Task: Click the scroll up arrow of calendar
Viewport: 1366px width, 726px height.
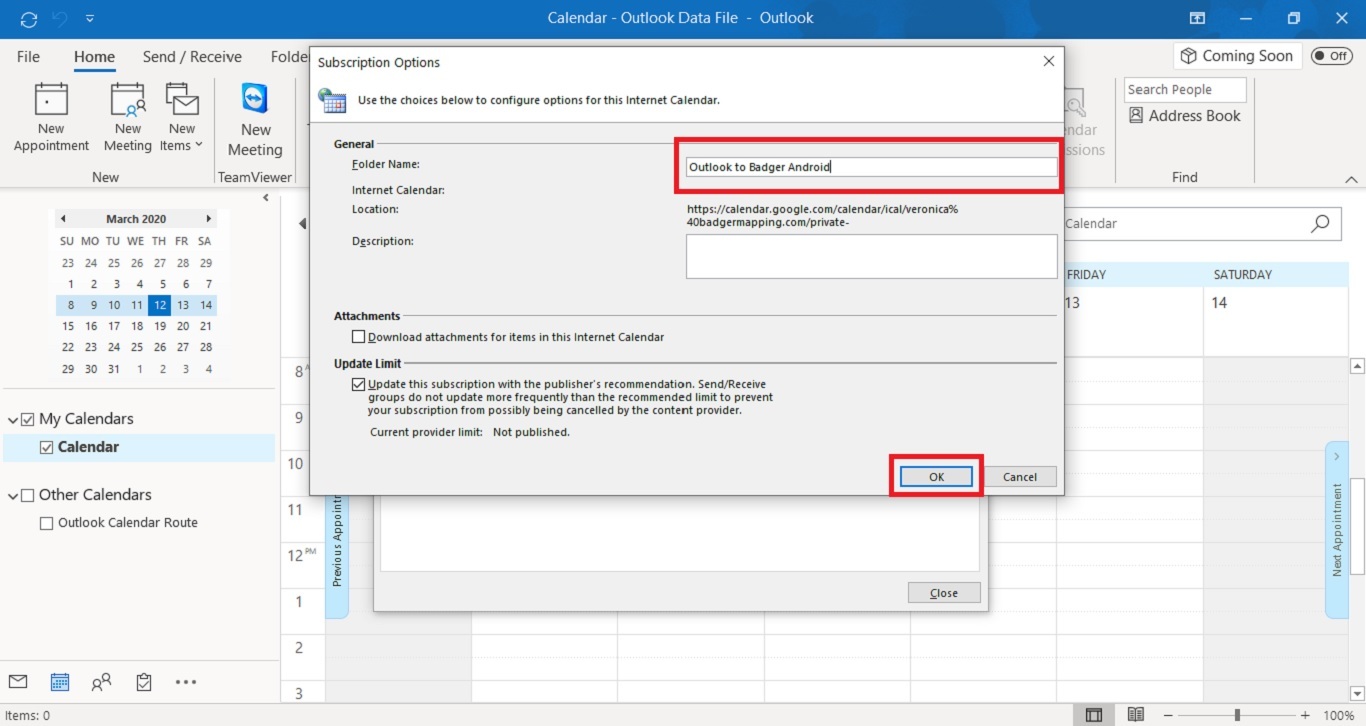Action: [1357, 366]
